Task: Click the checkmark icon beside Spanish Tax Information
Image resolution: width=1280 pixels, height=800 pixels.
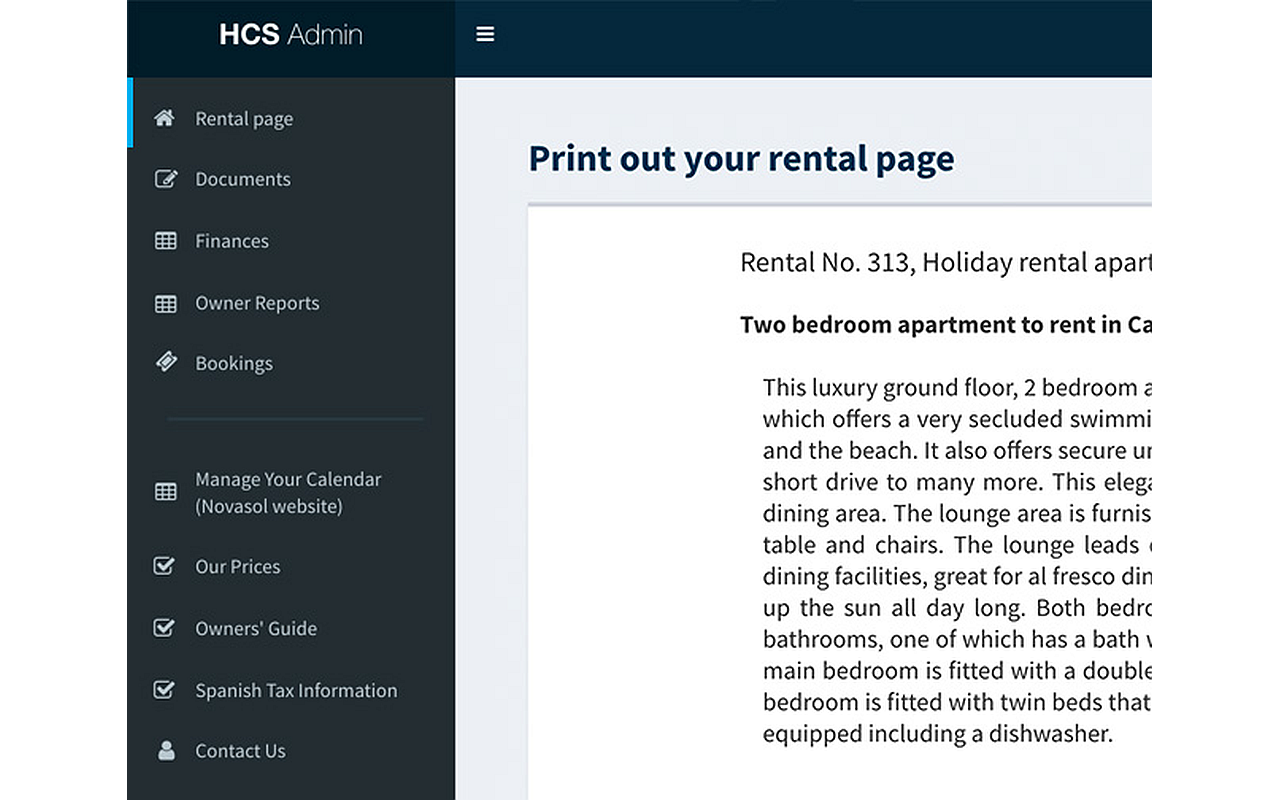Action: tap(164, 690)
